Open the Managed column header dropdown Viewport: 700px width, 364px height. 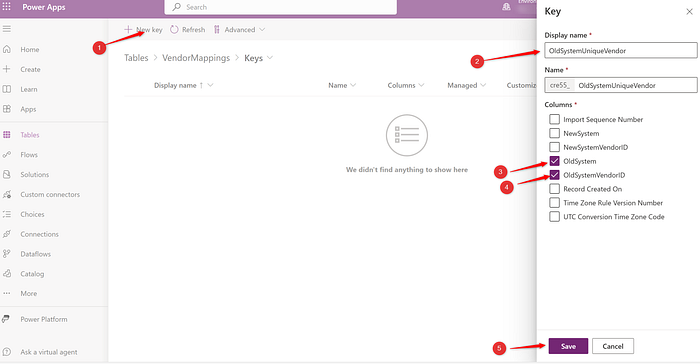[483, 85]
